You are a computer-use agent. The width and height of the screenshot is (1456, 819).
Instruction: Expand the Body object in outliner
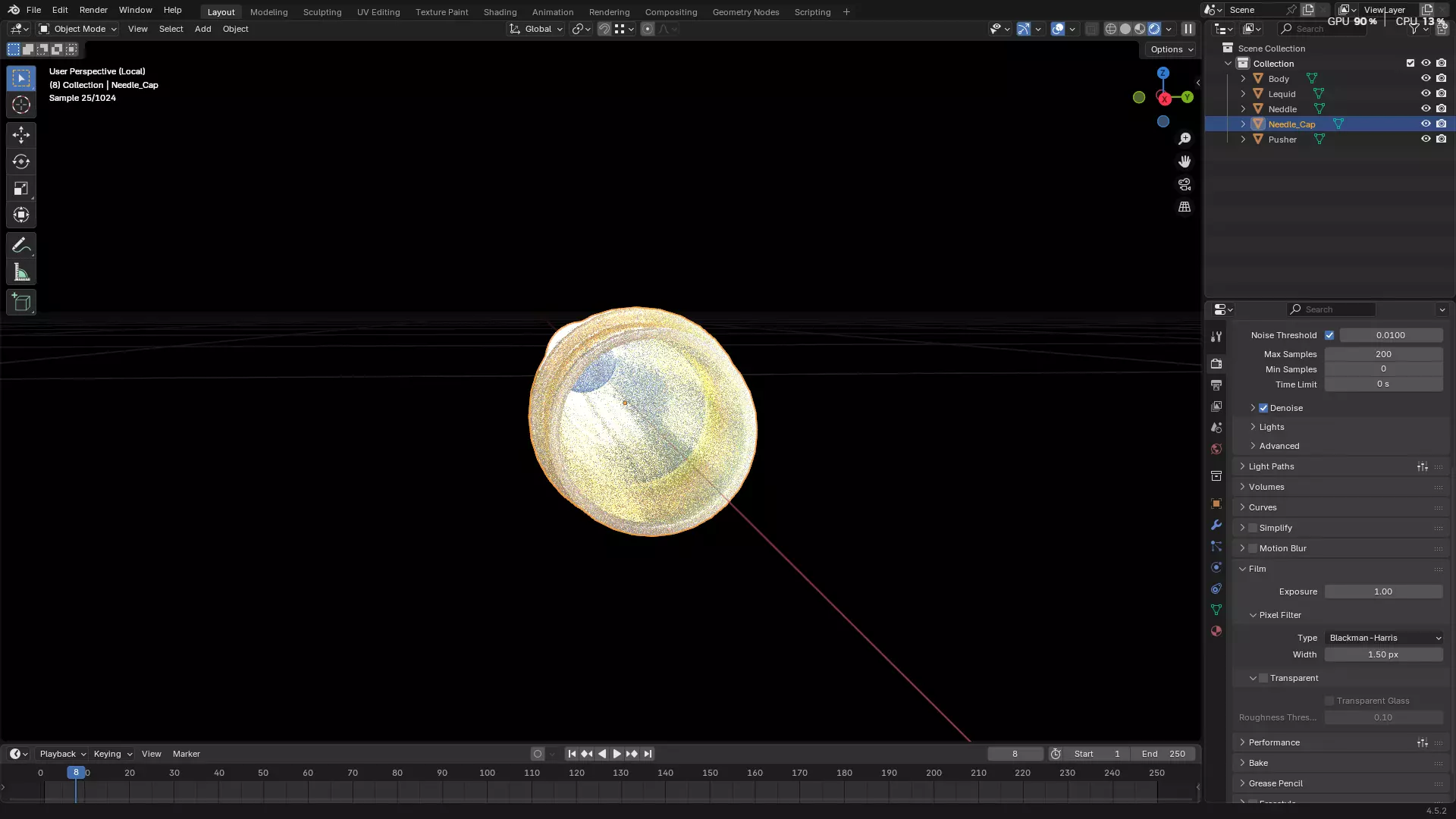tap(1243, 78)
